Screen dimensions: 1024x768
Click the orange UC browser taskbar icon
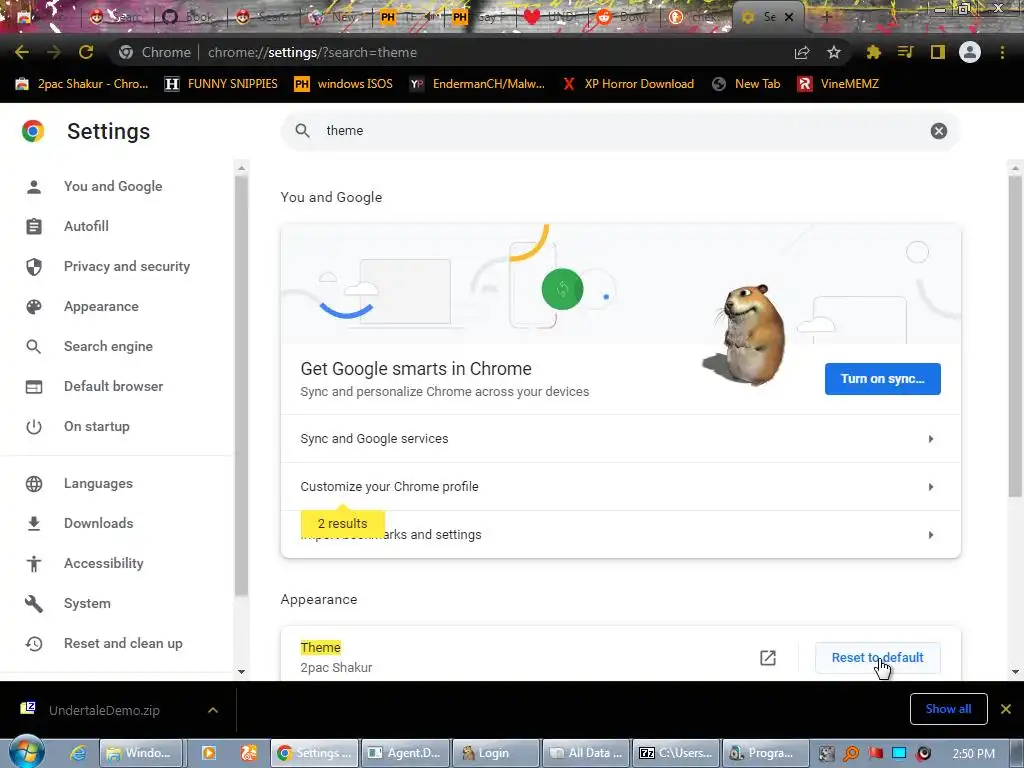click(248, 753)
